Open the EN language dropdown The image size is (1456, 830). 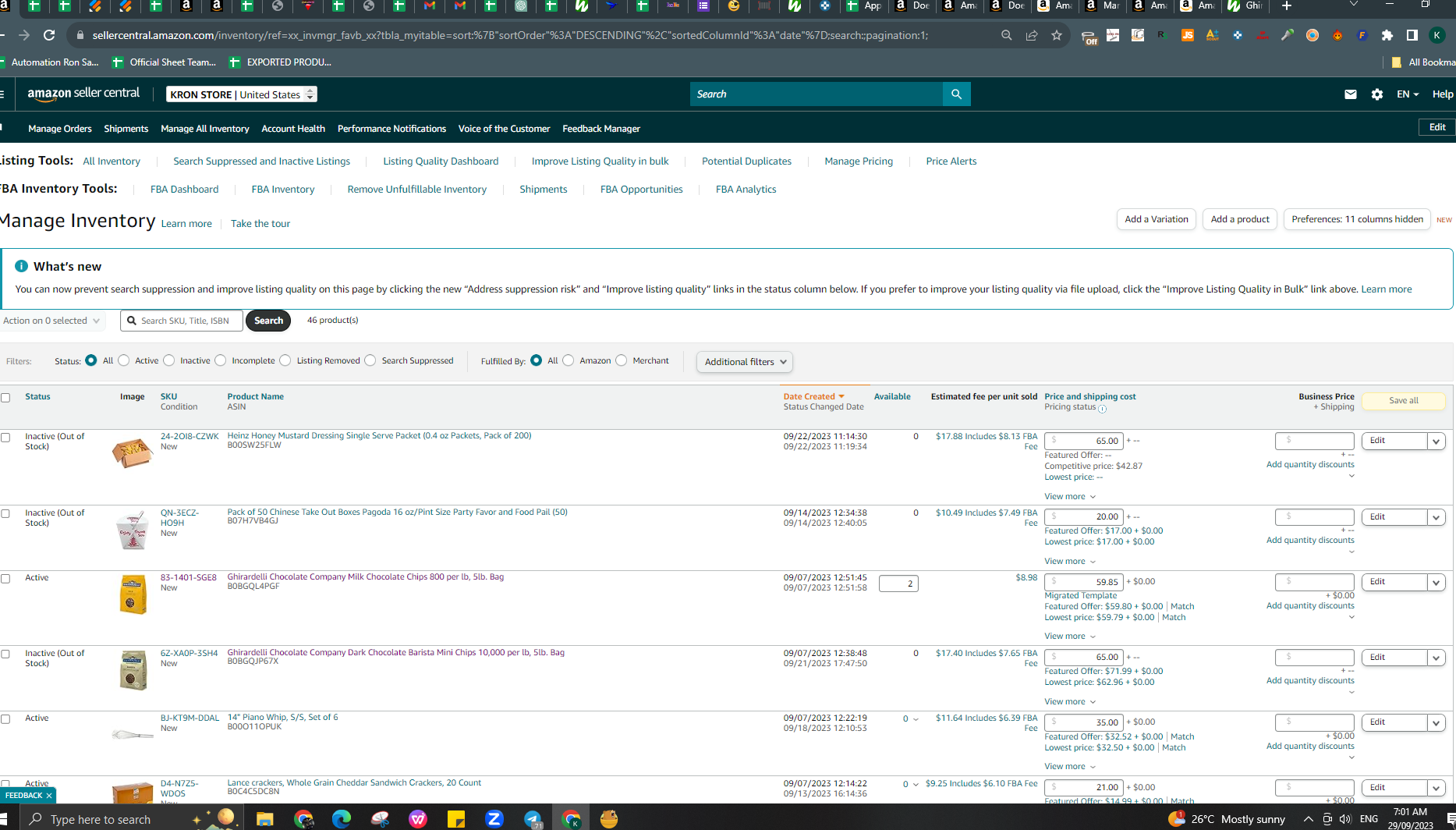1408,94
